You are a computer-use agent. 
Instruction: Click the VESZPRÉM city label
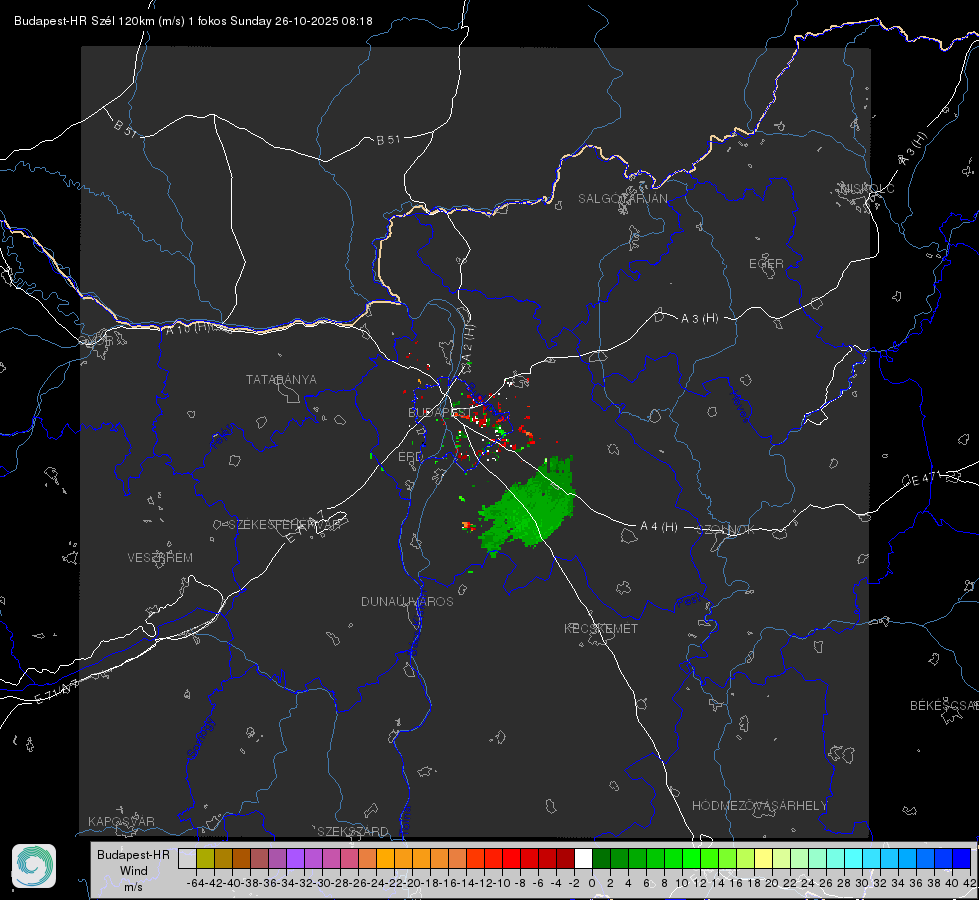click(x=160, y=557)
